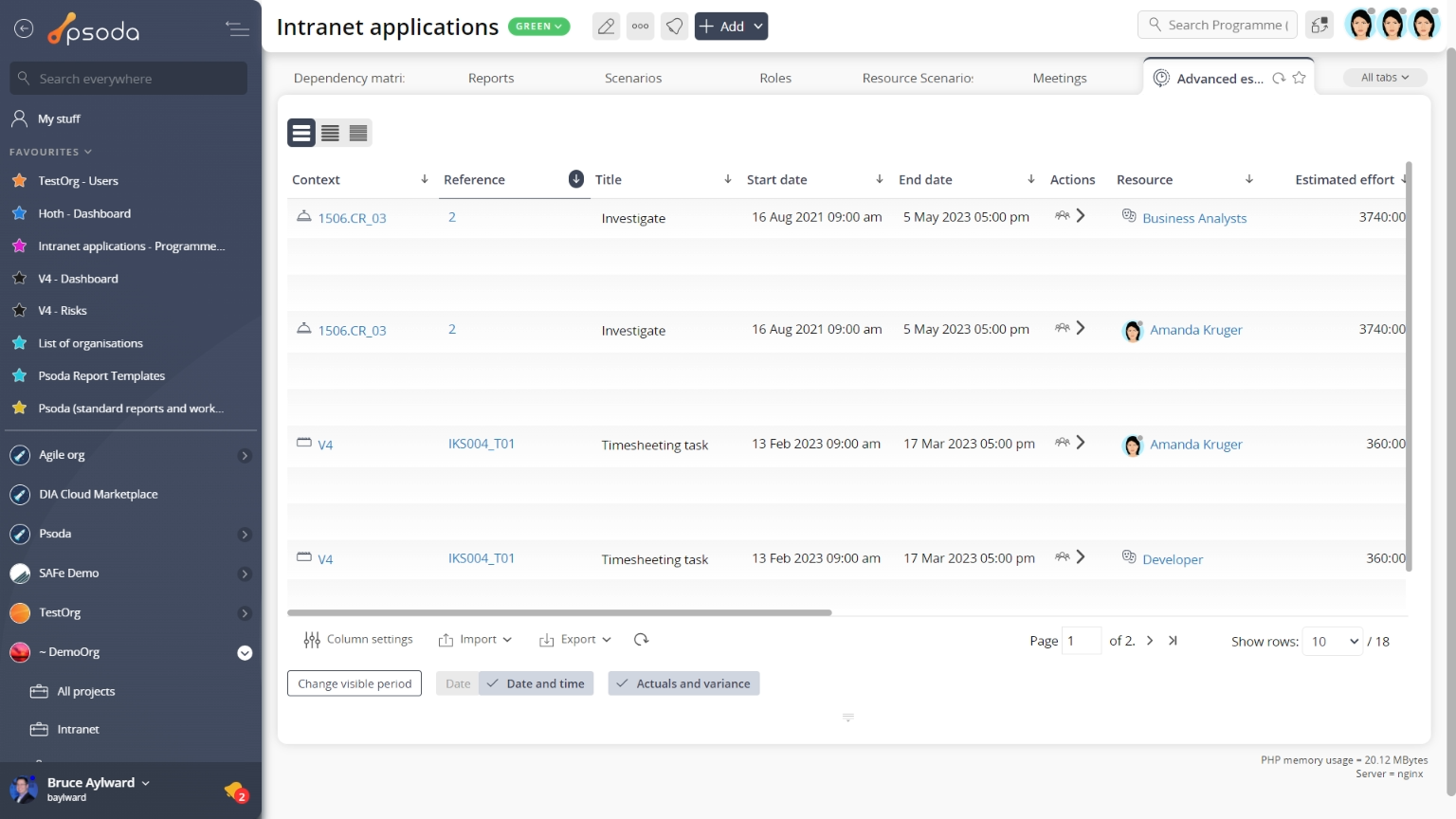Switch to Meetings tab
1456x819 pixels.
pyautogui.click(x=1060, y=79)
